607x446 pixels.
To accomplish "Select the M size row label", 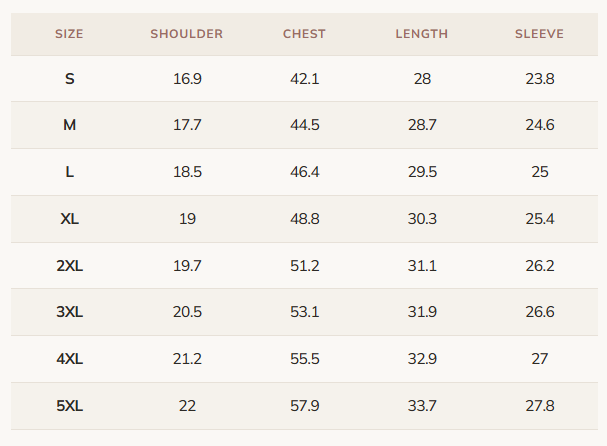I will coord(70,125).
